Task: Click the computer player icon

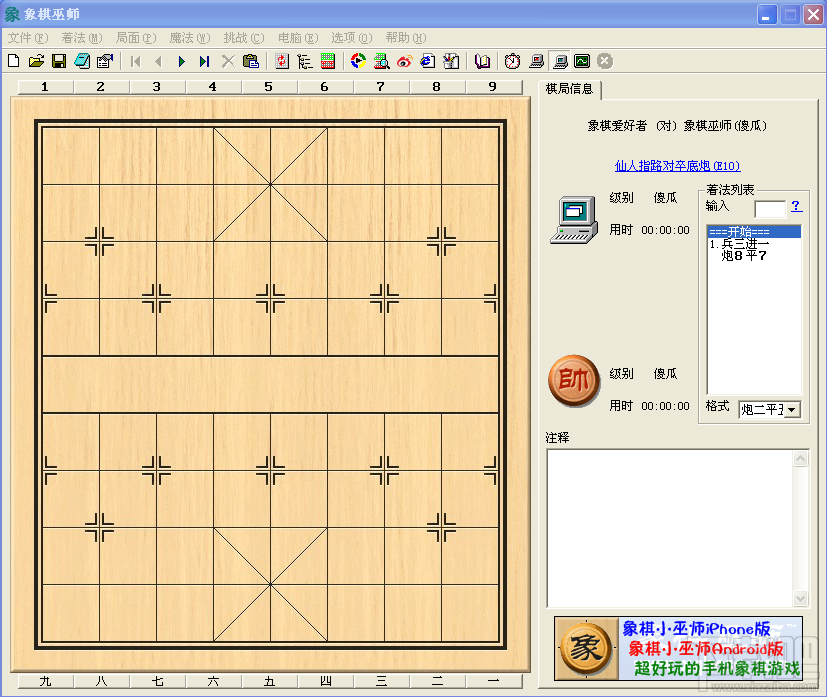Action: click(574, 220)
